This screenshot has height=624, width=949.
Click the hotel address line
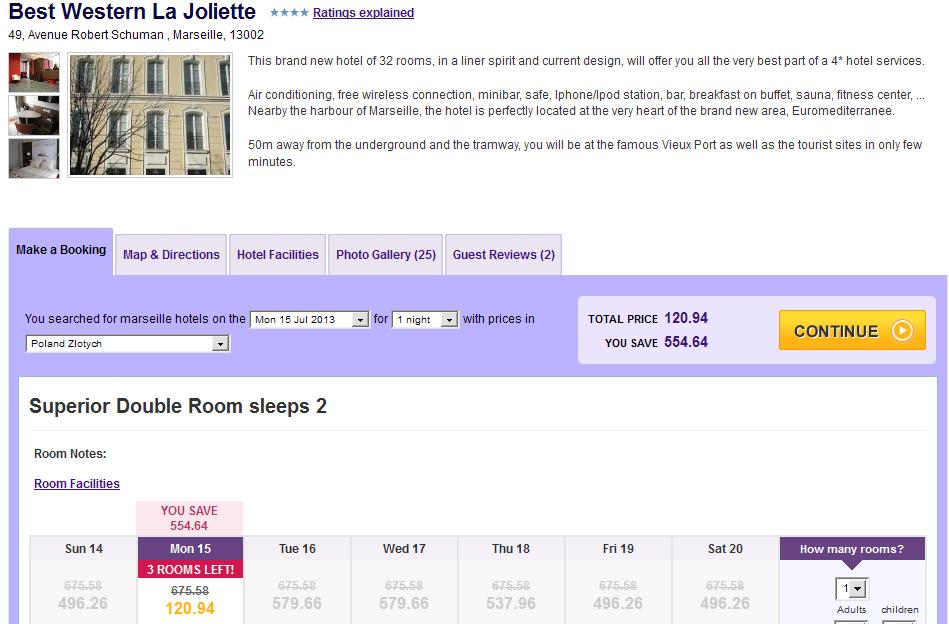pos(136,35)
